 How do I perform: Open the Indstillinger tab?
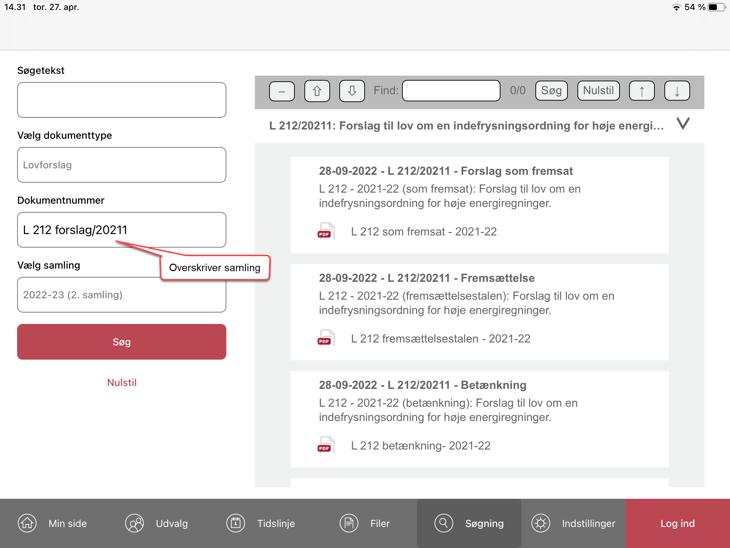pyautogui.click(x=573, y=523)
